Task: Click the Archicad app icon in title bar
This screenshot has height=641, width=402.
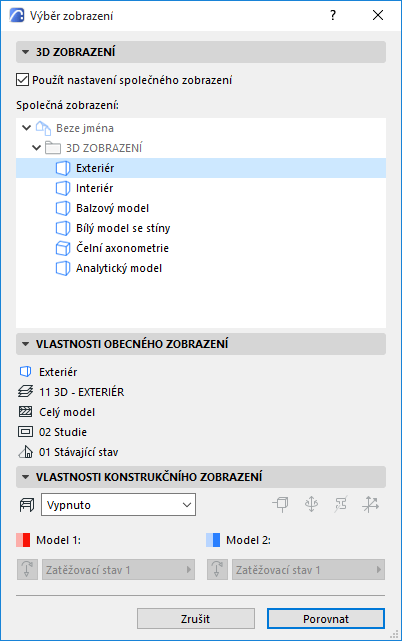Action: coord(17,16)
